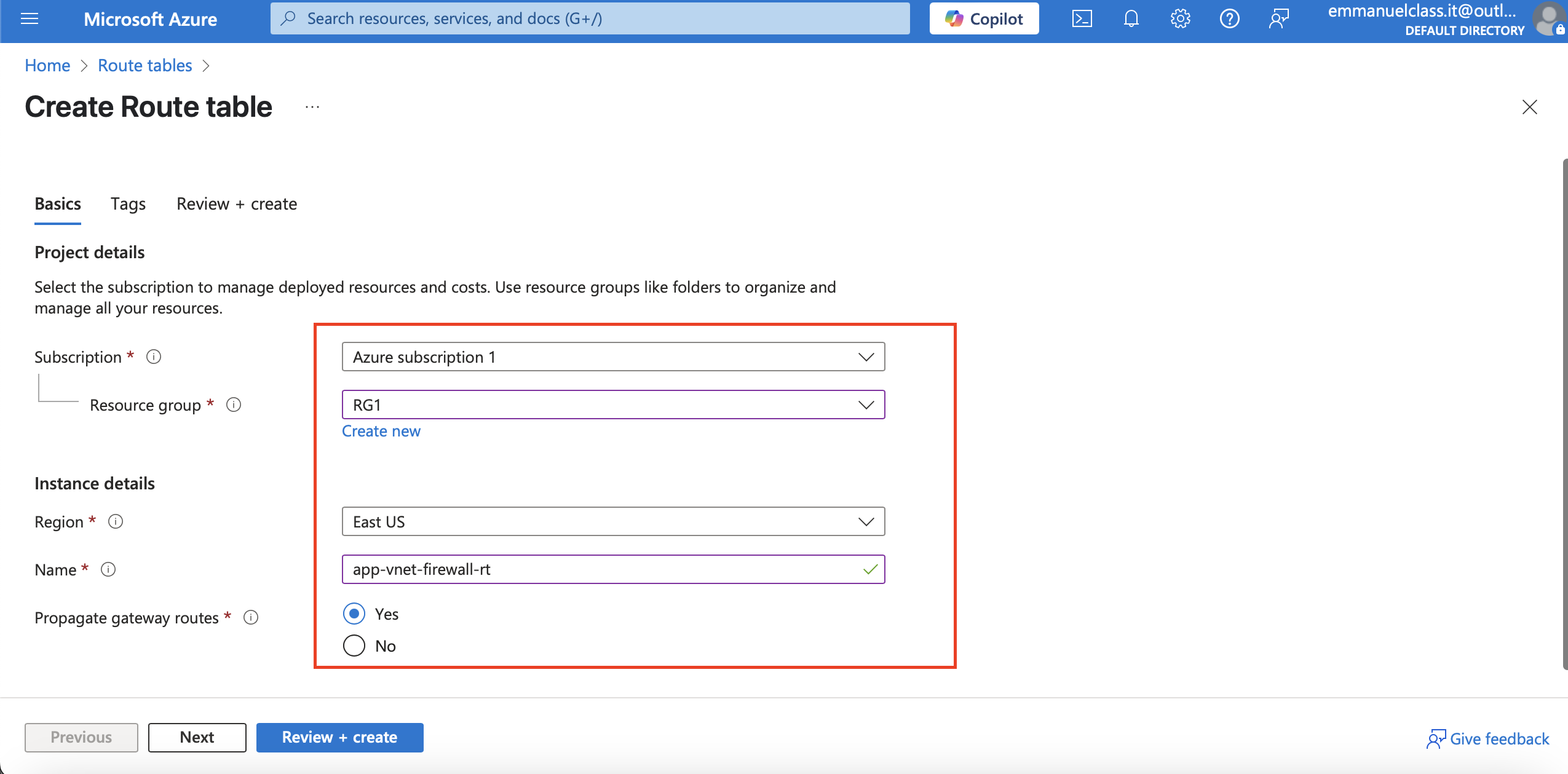Click the Previous button
This screenshot has height=774, width=1568.
tap(81, 737)
